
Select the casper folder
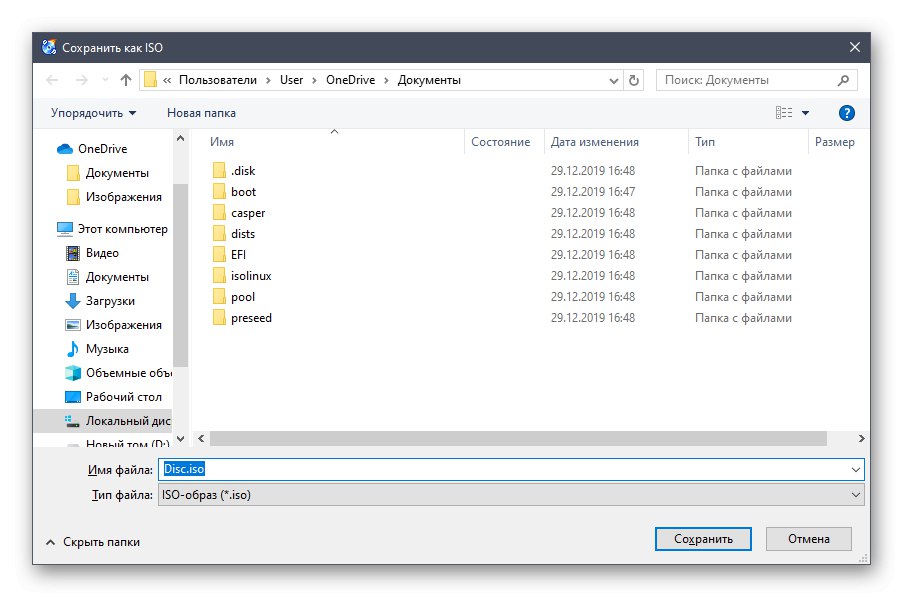pos(248,212)
